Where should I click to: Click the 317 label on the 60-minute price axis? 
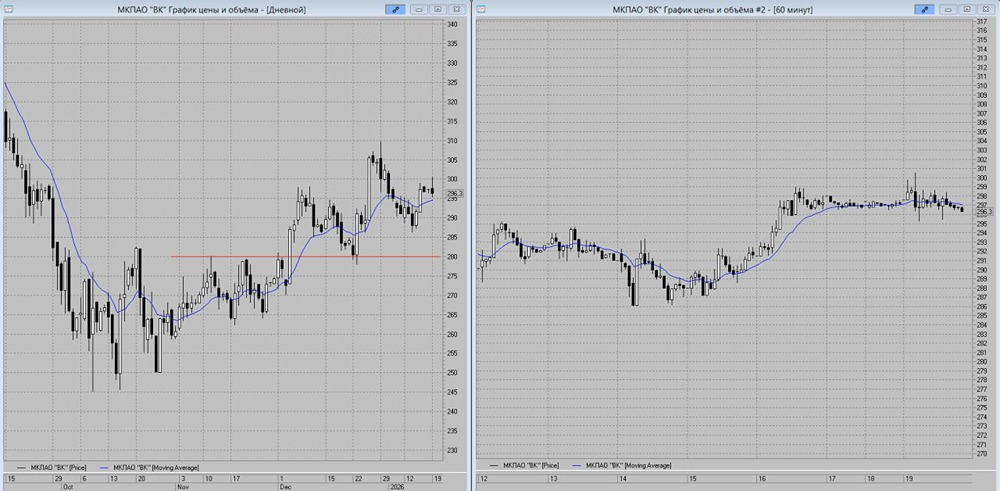982,21
